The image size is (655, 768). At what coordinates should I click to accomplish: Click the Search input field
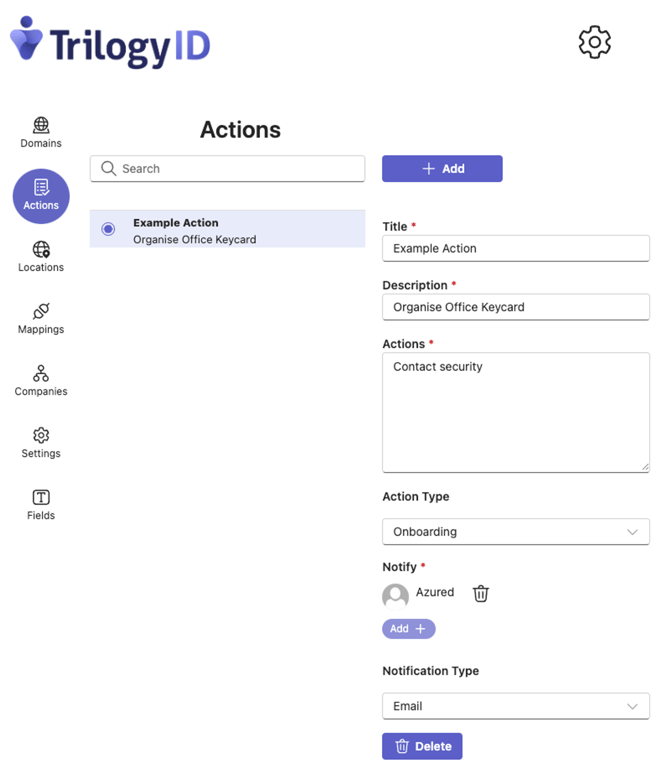tap(227, 168)
